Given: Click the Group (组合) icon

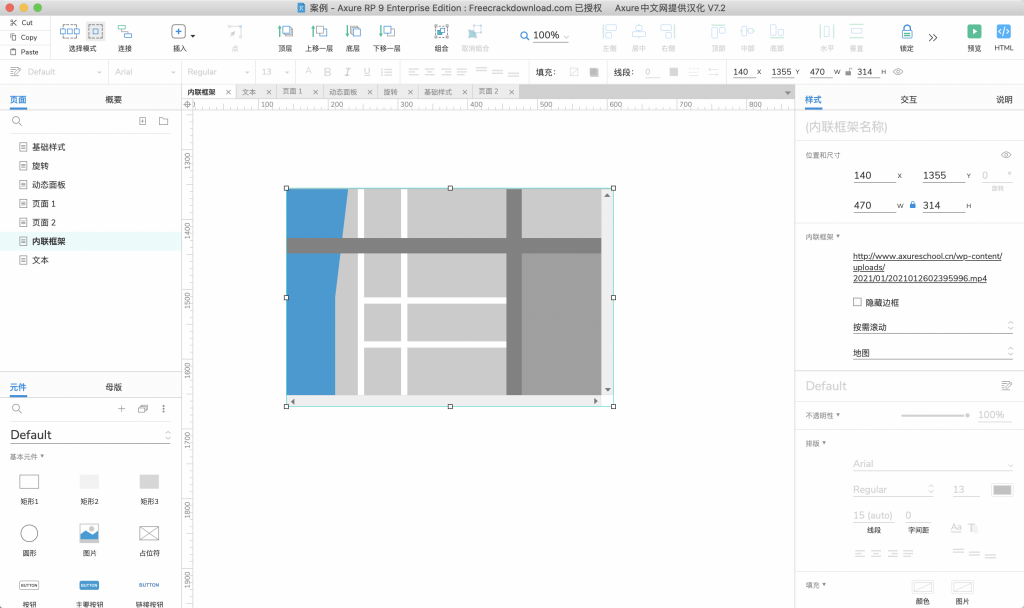Looking at the screenshot, I should pyautogui.click(x=441, y=32).
